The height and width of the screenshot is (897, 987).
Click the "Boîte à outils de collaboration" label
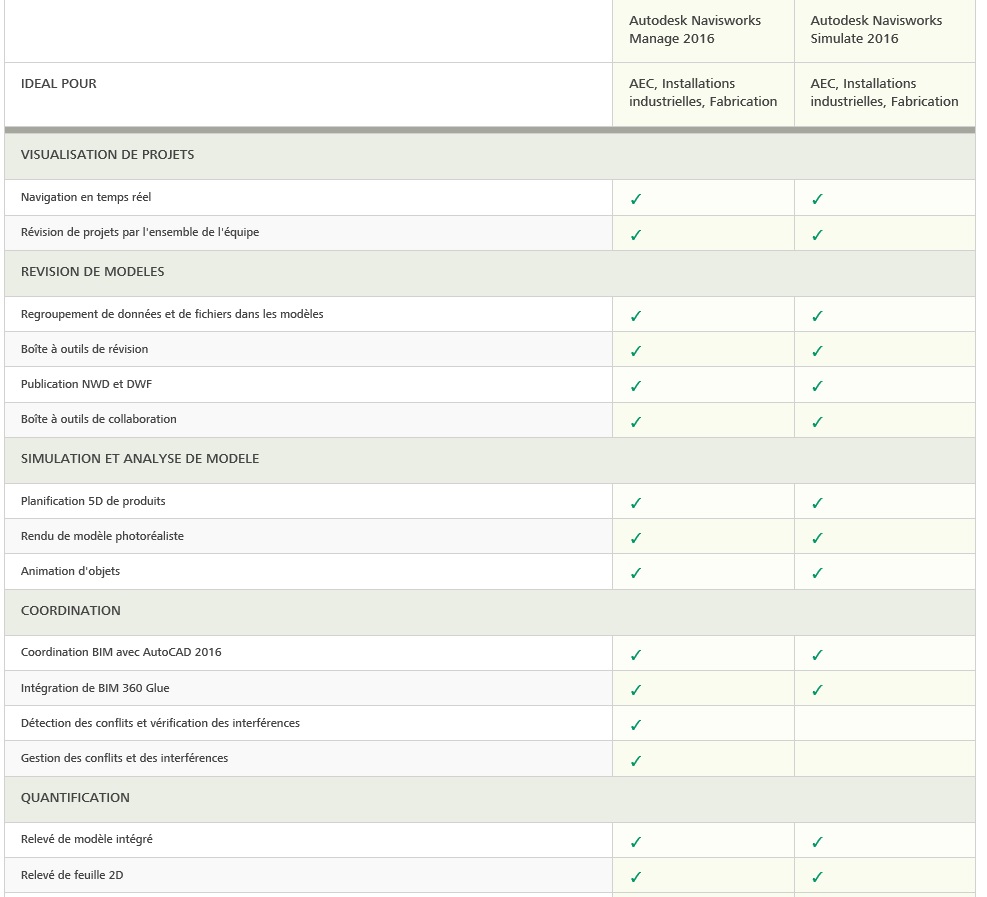point(98,419)
